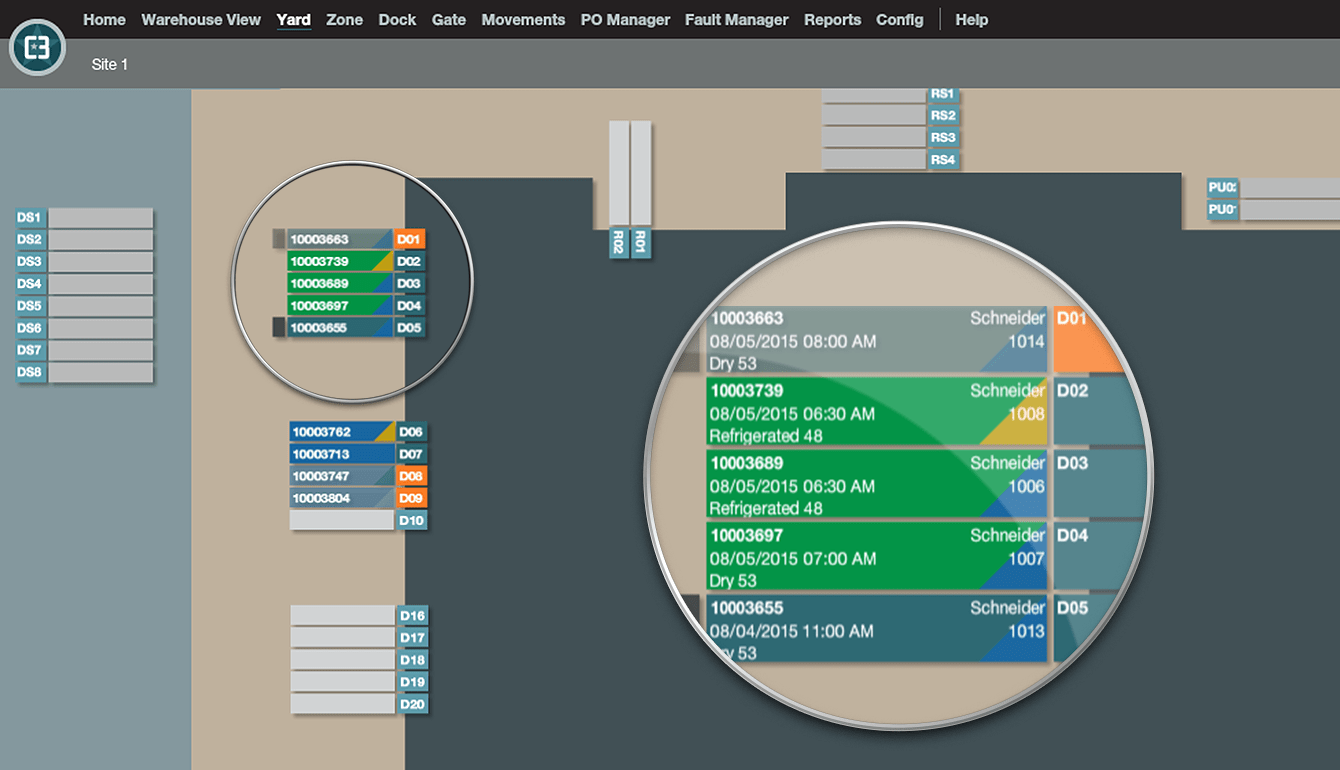Click the empty slot beside D10
This screenshot has width=1340, height=770.
pos(342,520)
